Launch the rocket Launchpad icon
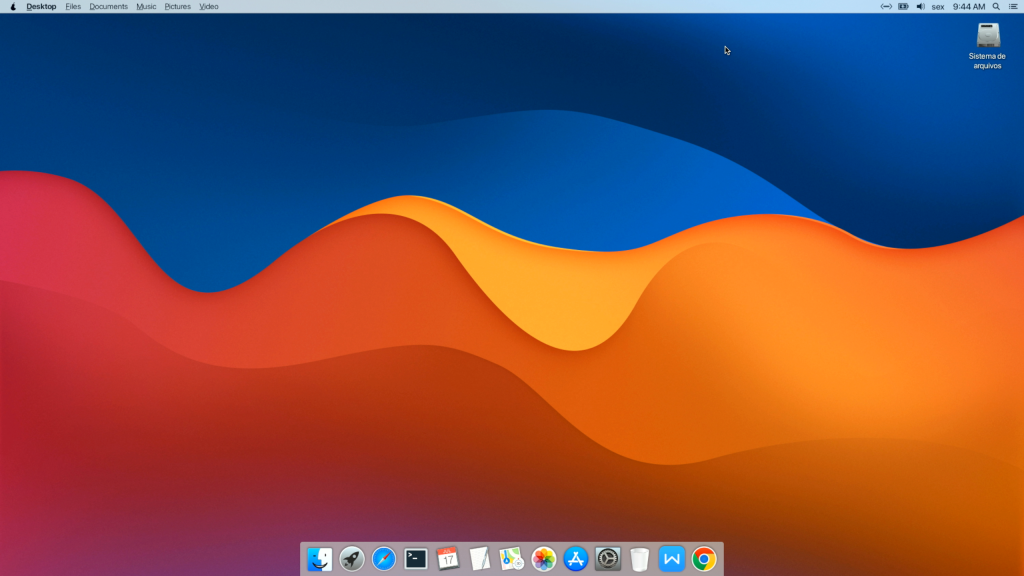This screenshot has width=1024, height=576. (352, 559)
